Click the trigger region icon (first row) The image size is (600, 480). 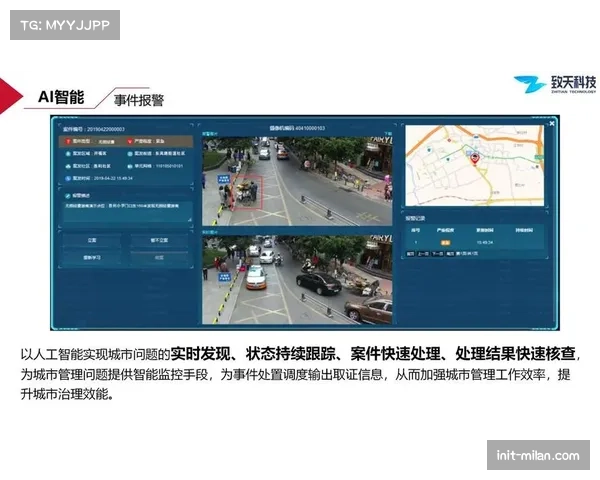point(68,153)
